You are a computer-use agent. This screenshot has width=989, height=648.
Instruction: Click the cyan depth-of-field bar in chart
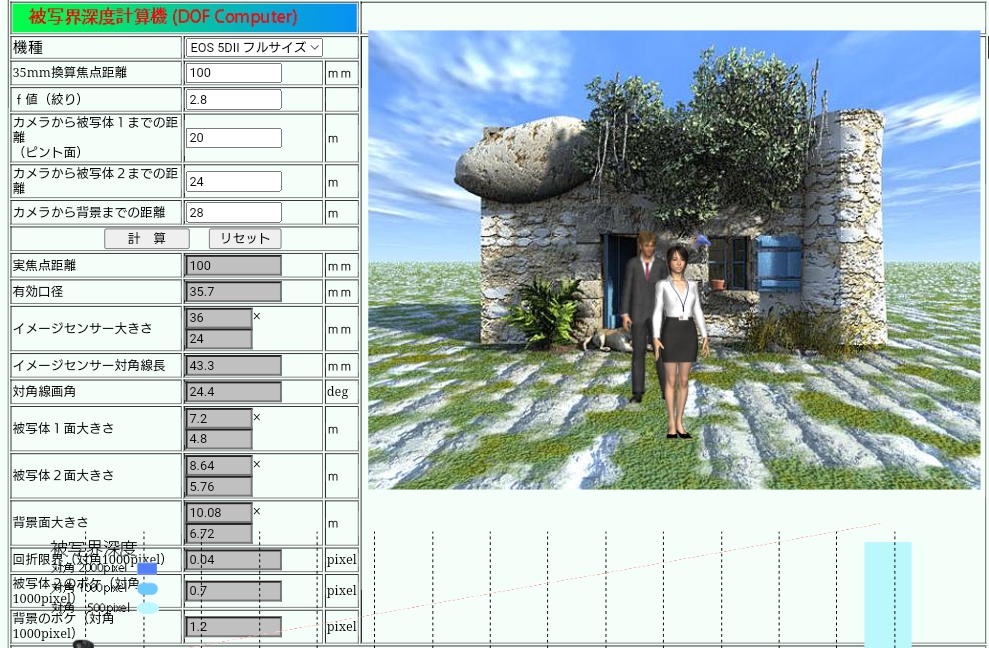coord(887,594)
